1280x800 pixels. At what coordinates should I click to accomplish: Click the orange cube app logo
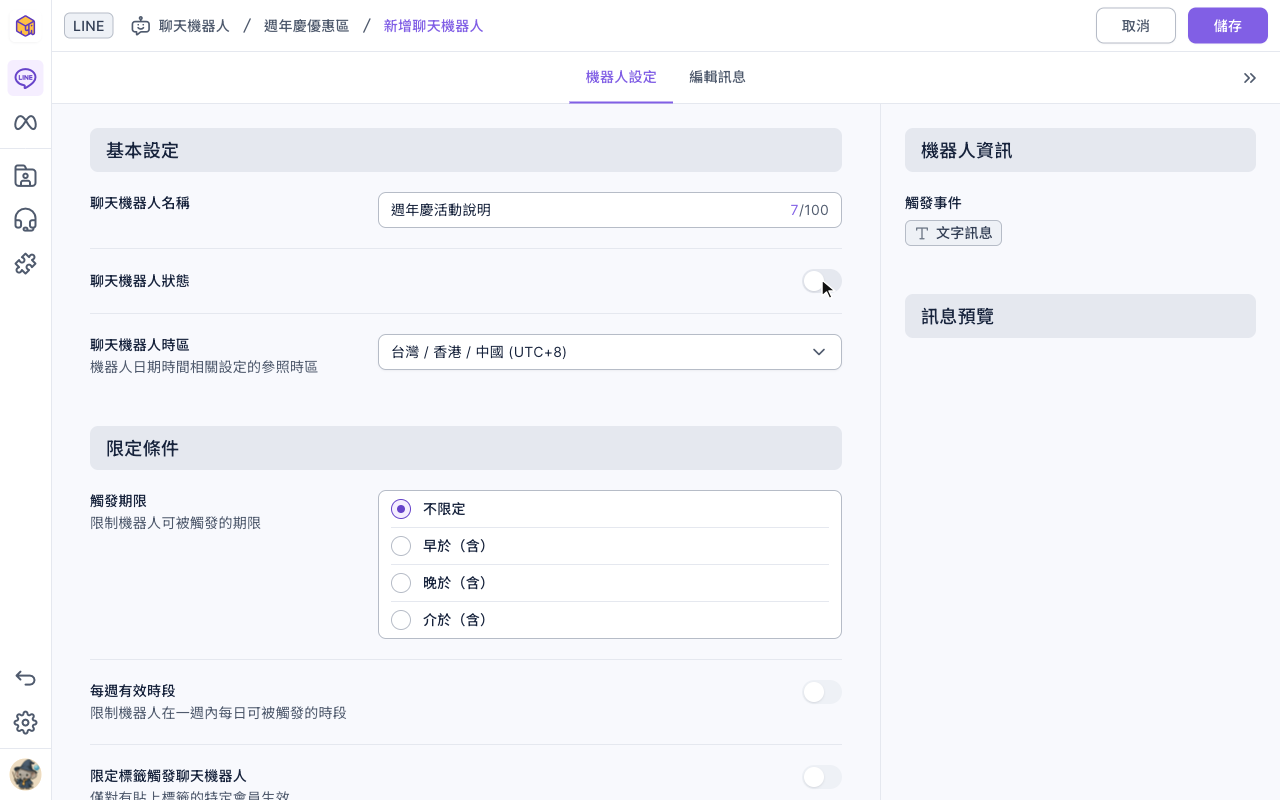25,26
